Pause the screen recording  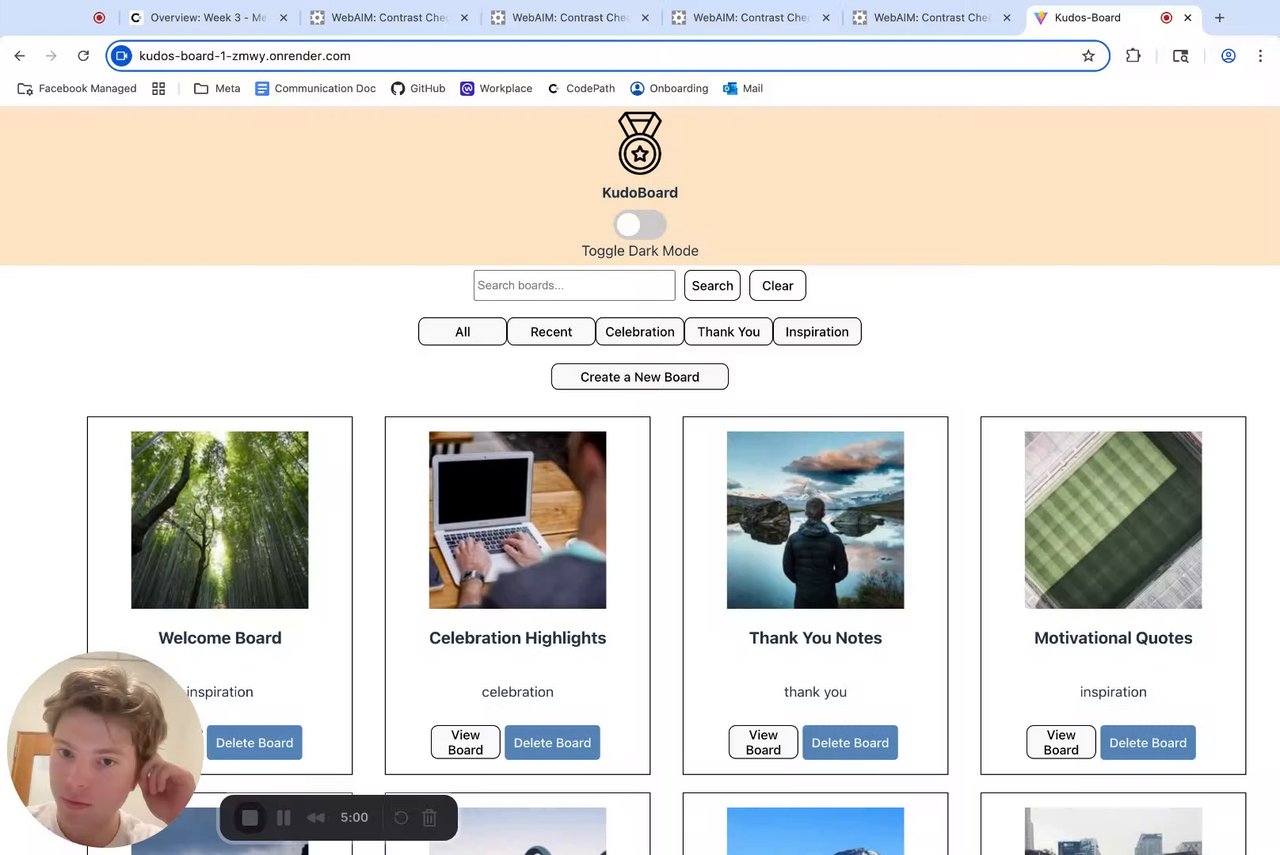click(x=284, y=818)
